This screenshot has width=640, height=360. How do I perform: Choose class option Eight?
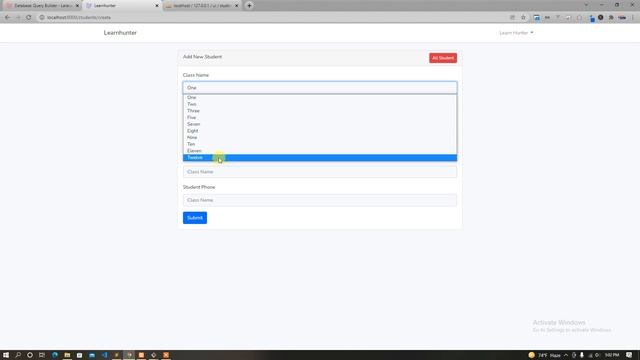pos(320,131)
